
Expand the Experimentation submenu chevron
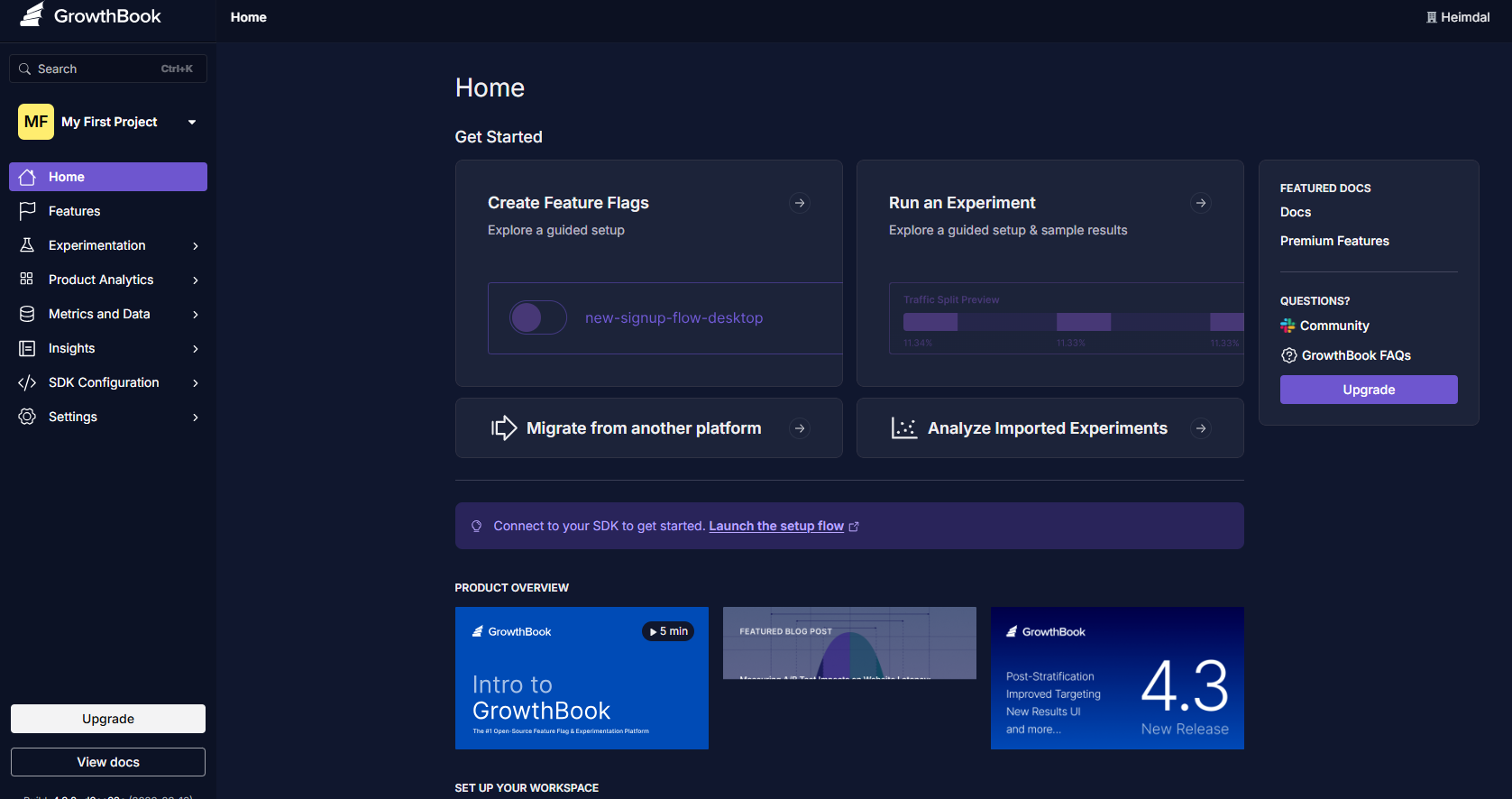pos(196,246)
